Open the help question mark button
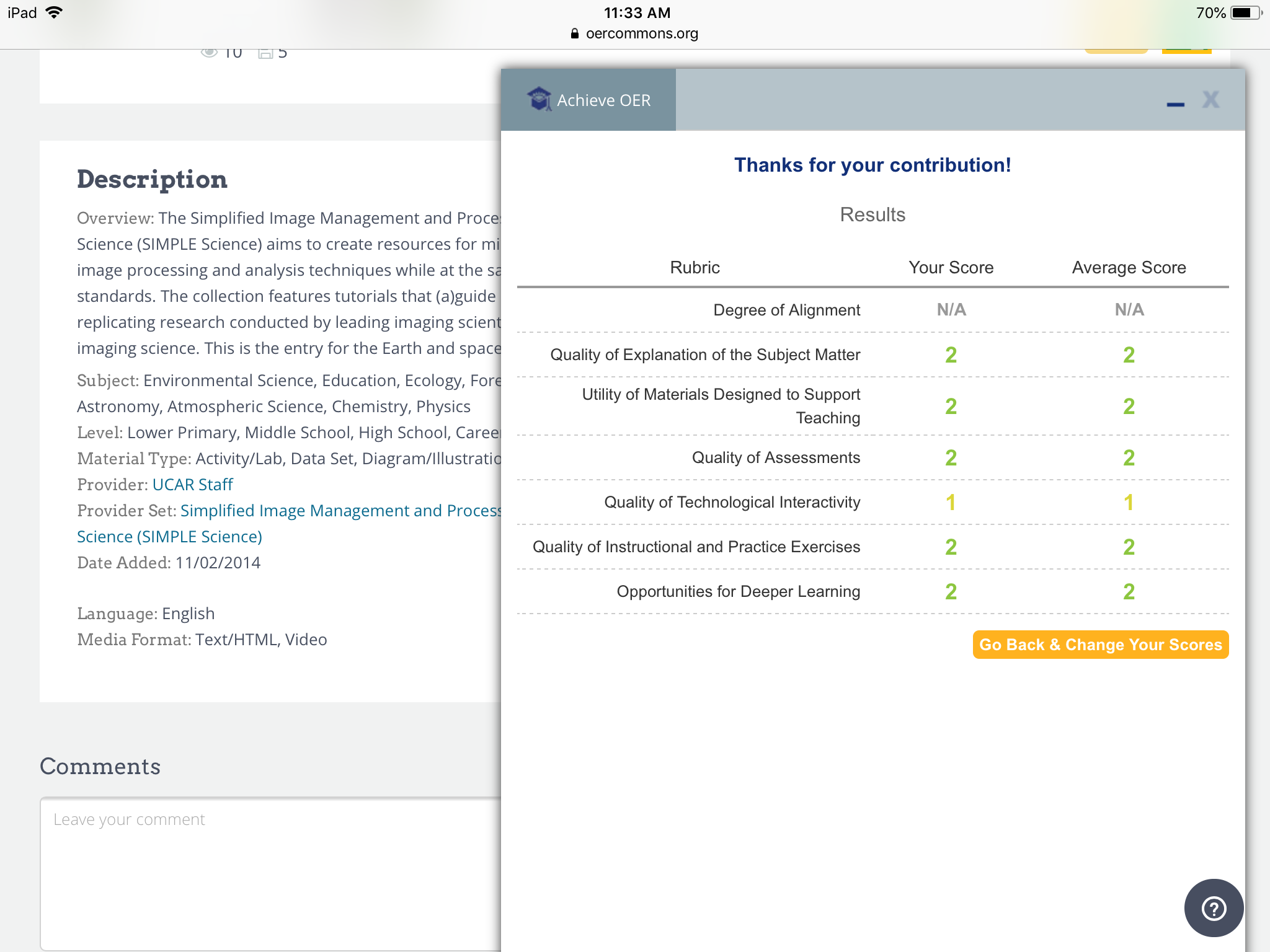 pyautogui.click(x=1214, y=908)
